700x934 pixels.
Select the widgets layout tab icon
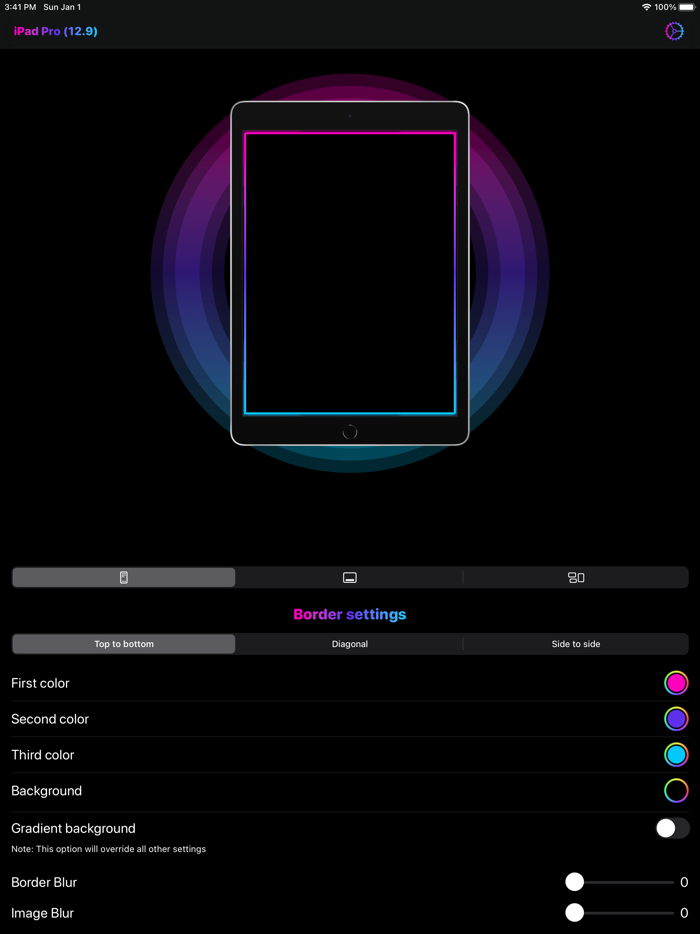[576, 577]
